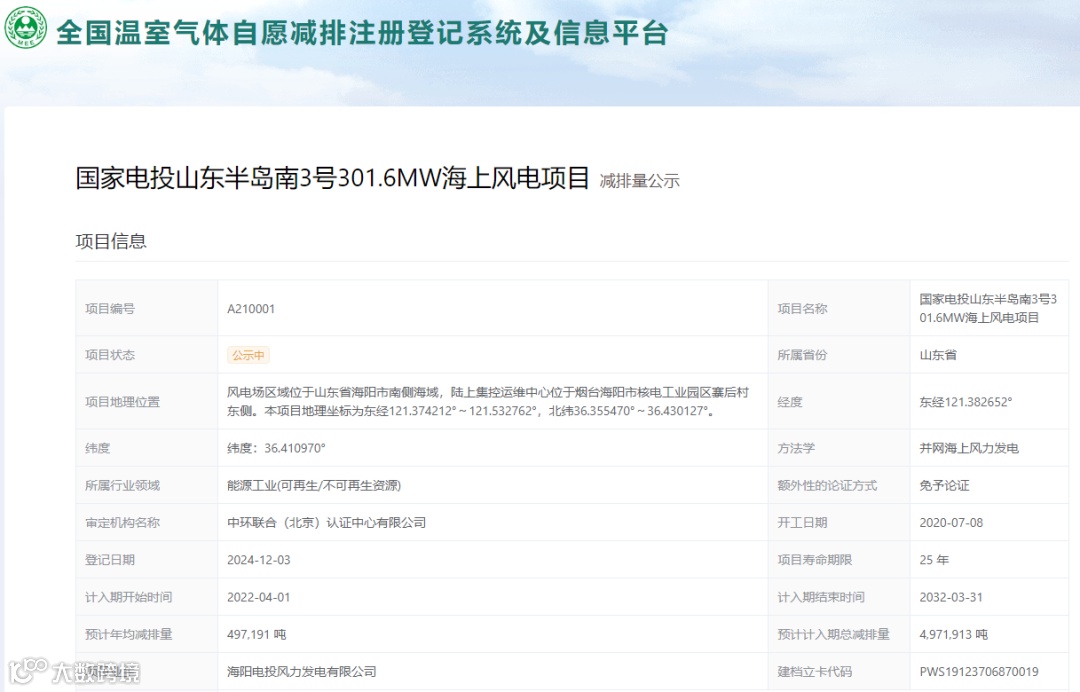1080x692 pixels.
Task: Select the value 免予论证
Action: (944, 485)
